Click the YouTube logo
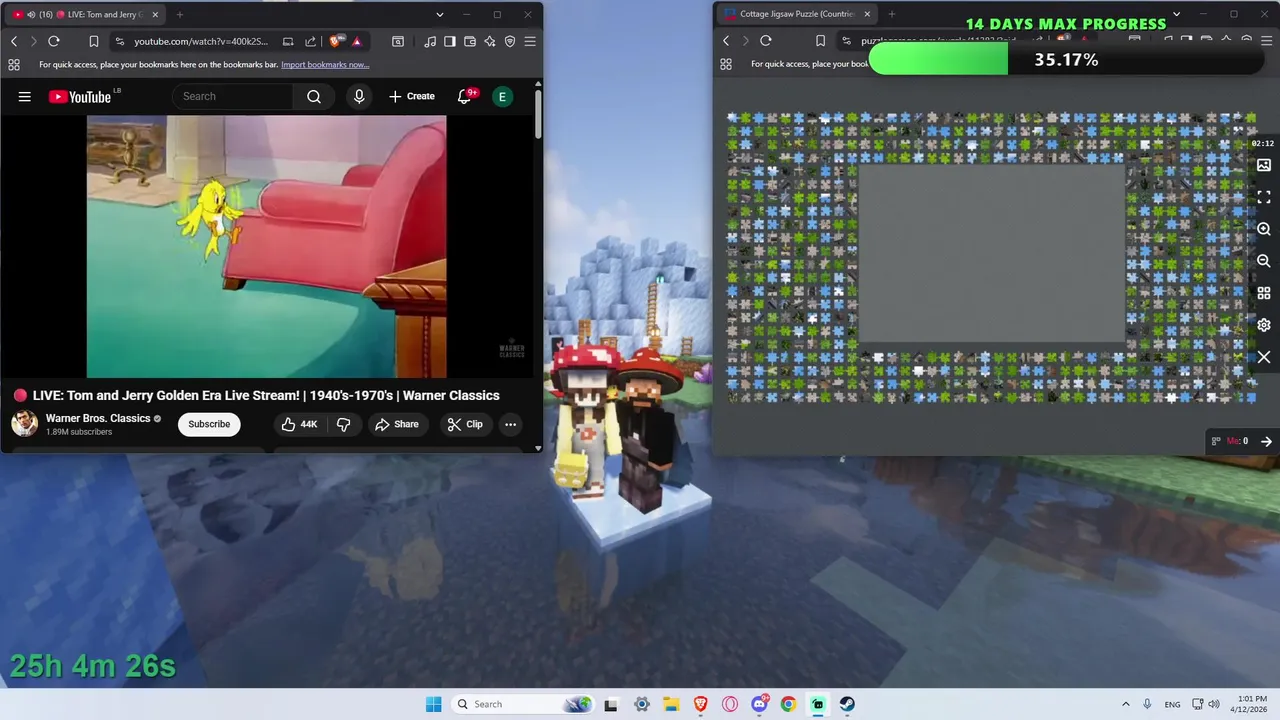This screenshot has height=720, width=1280. pyautogui.click(x=80, y=96)
